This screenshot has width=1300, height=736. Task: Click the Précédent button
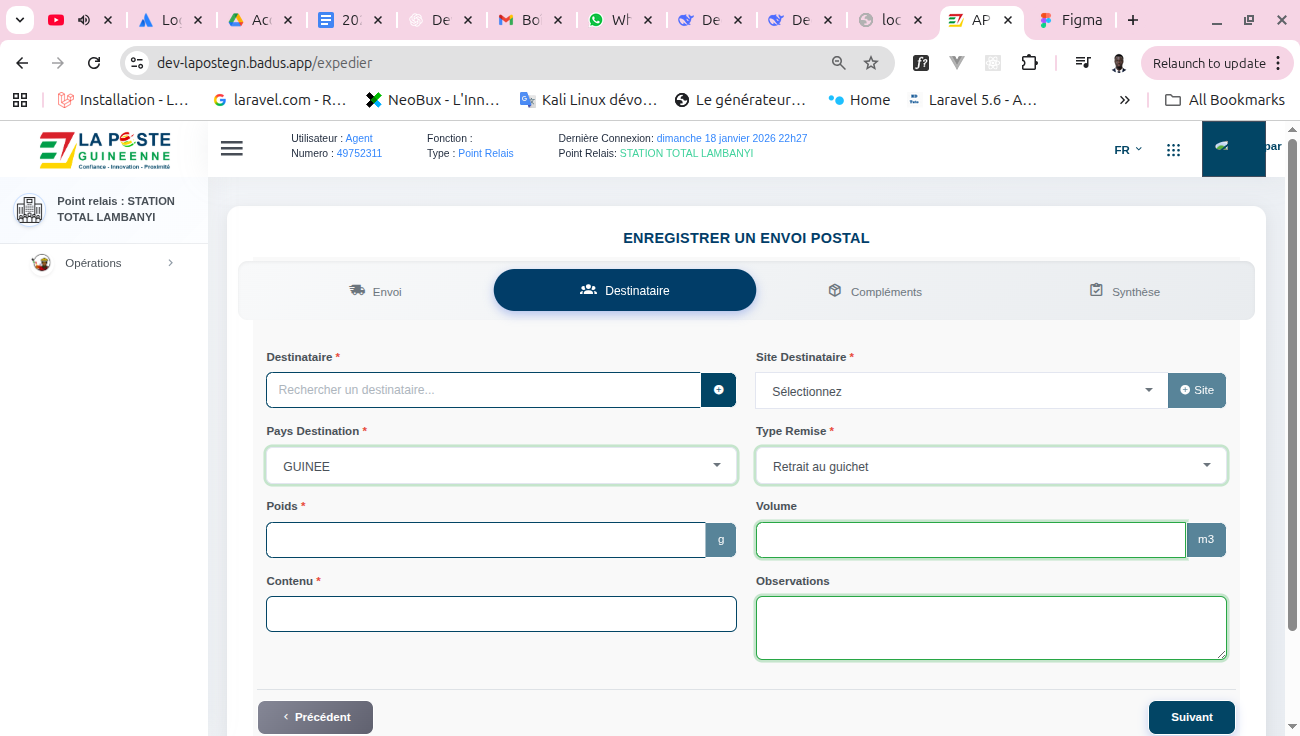point(315,717)
